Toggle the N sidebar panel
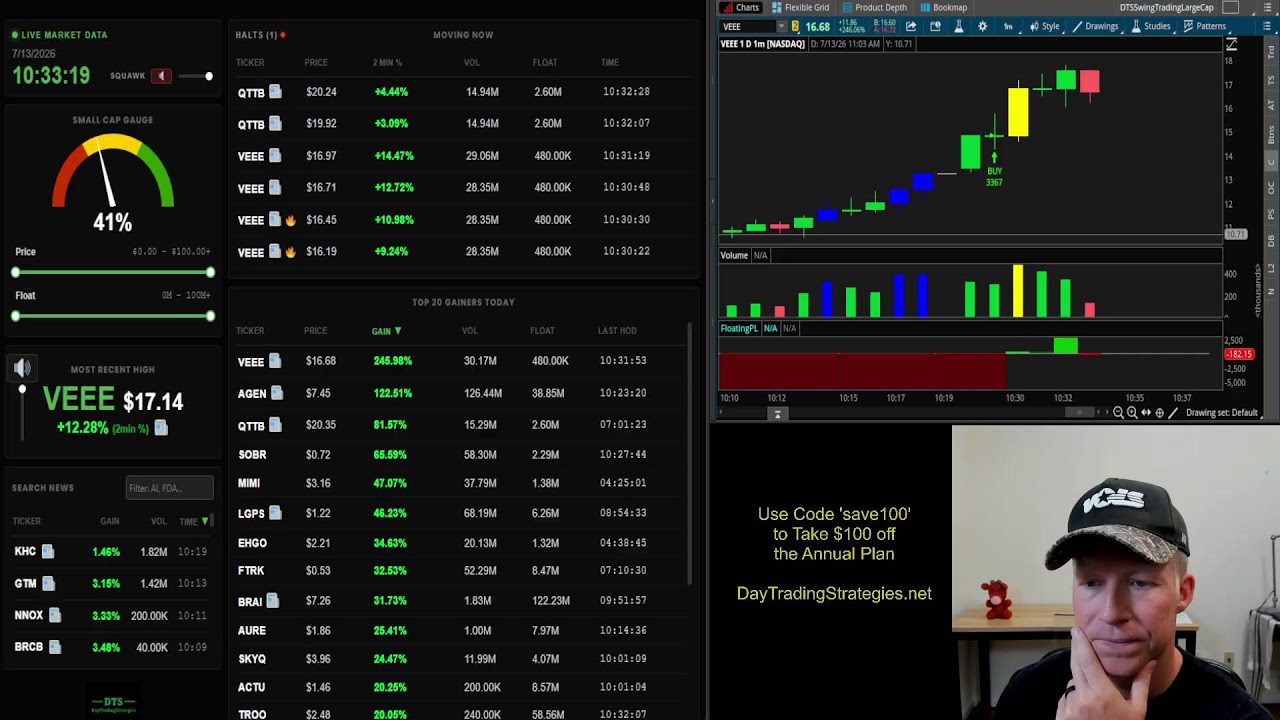Screen dimensions: 1280x720 coord(1272,291)
